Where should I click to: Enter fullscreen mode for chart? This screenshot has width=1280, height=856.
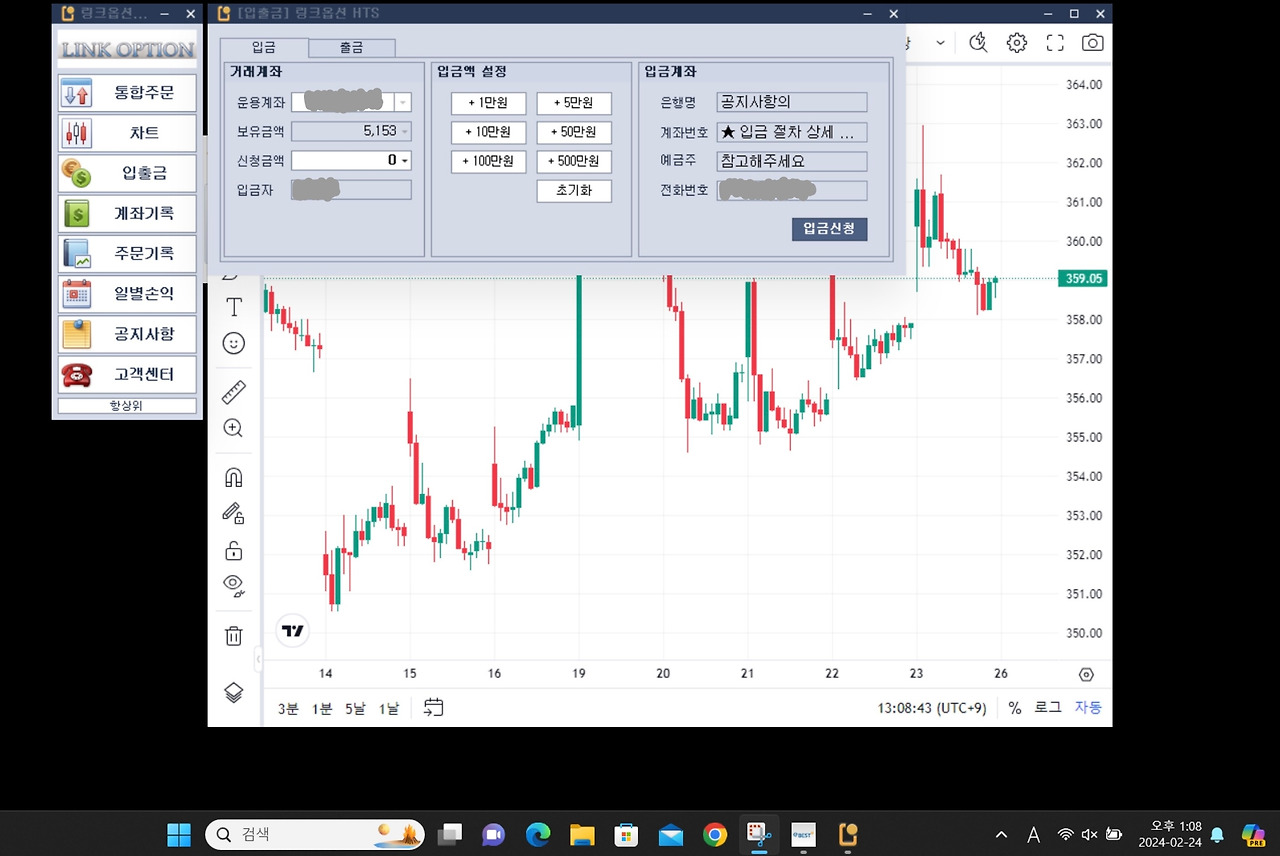click(x=1055, y=43)
